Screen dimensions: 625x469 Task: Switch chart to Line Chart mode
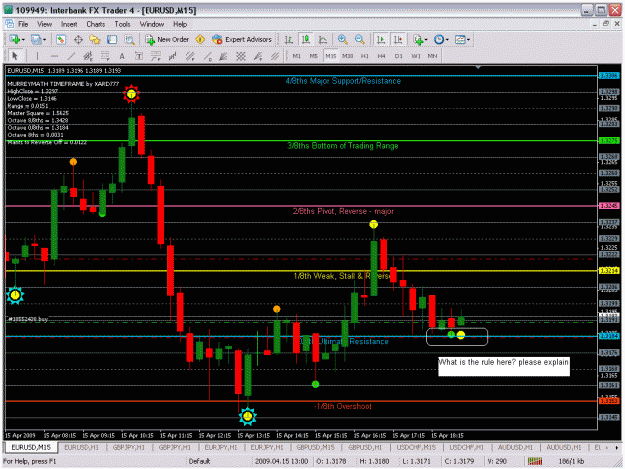click(323, 39)
